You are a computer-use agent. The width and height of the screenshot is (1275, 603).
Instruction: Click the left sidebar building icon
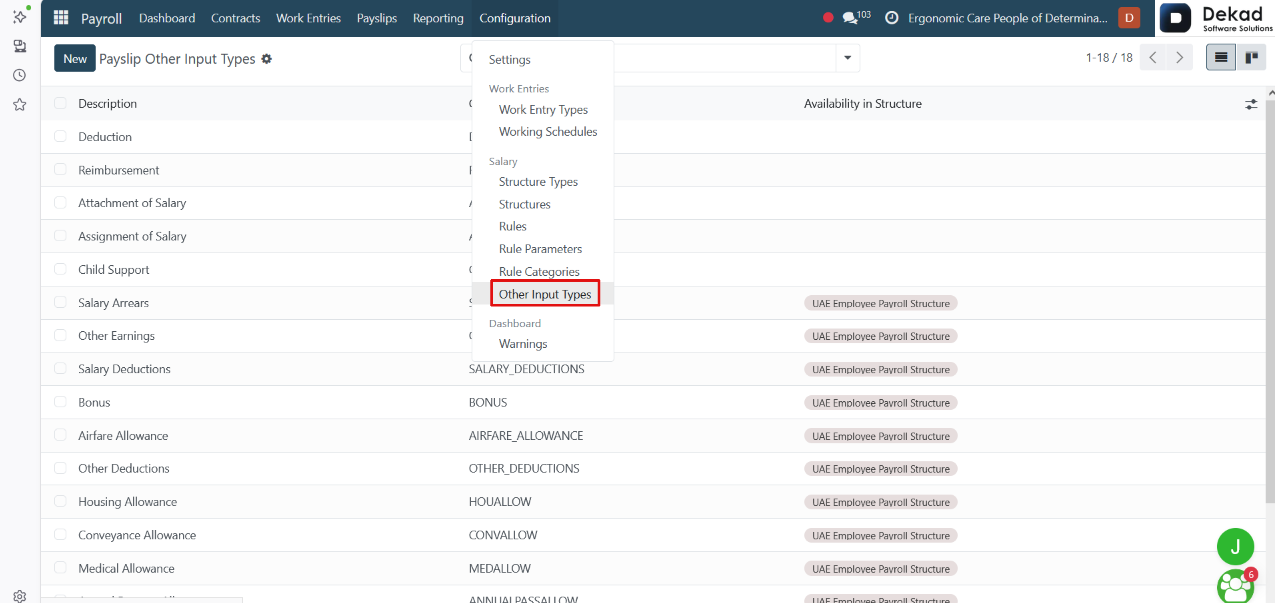point(19,46)
